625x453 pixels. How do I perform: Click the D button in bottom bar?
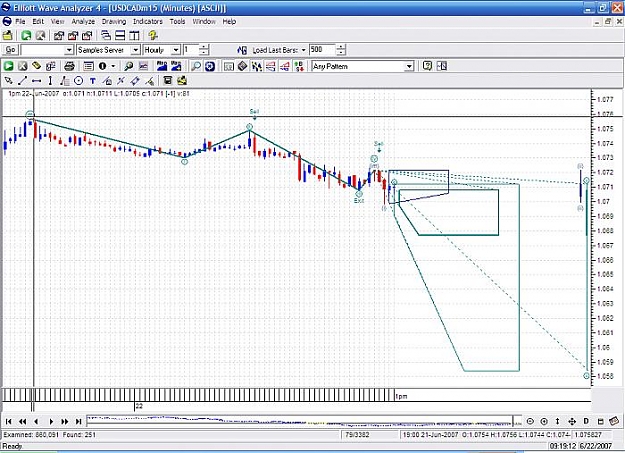click(x=586, y=421)
